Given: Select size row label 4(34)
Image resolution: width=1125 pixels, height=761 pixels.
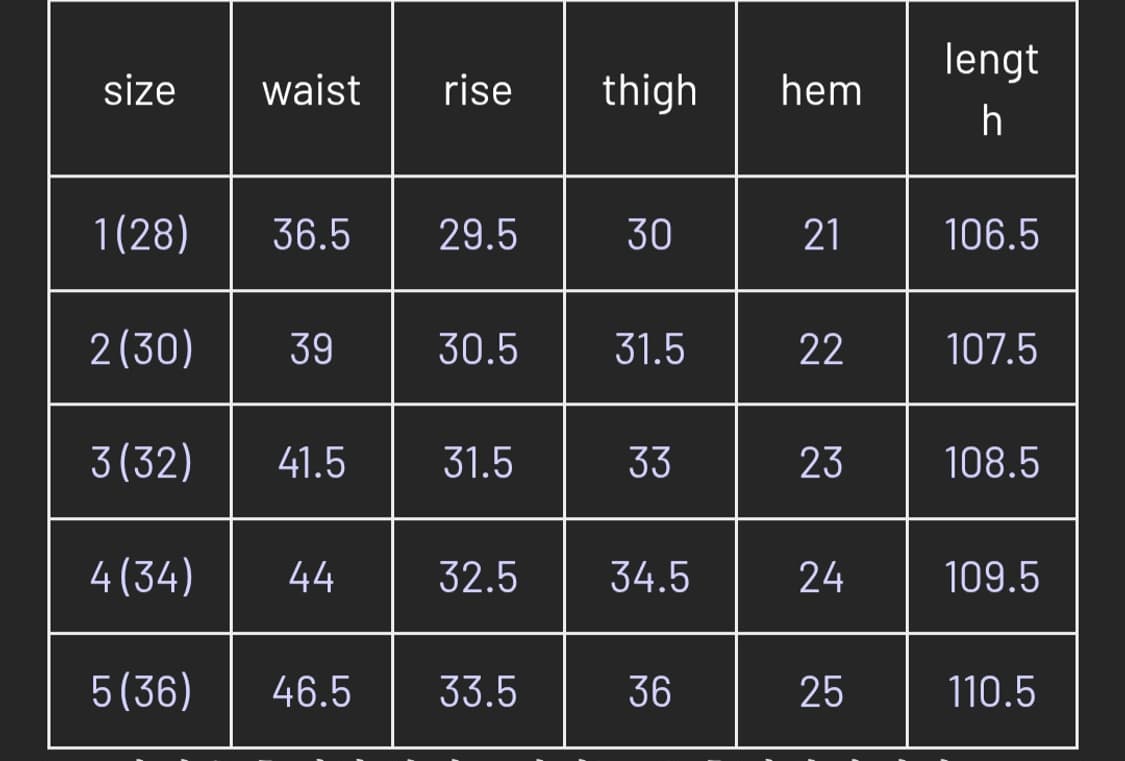Looking at the screenshot, I should tap(140, 577).
